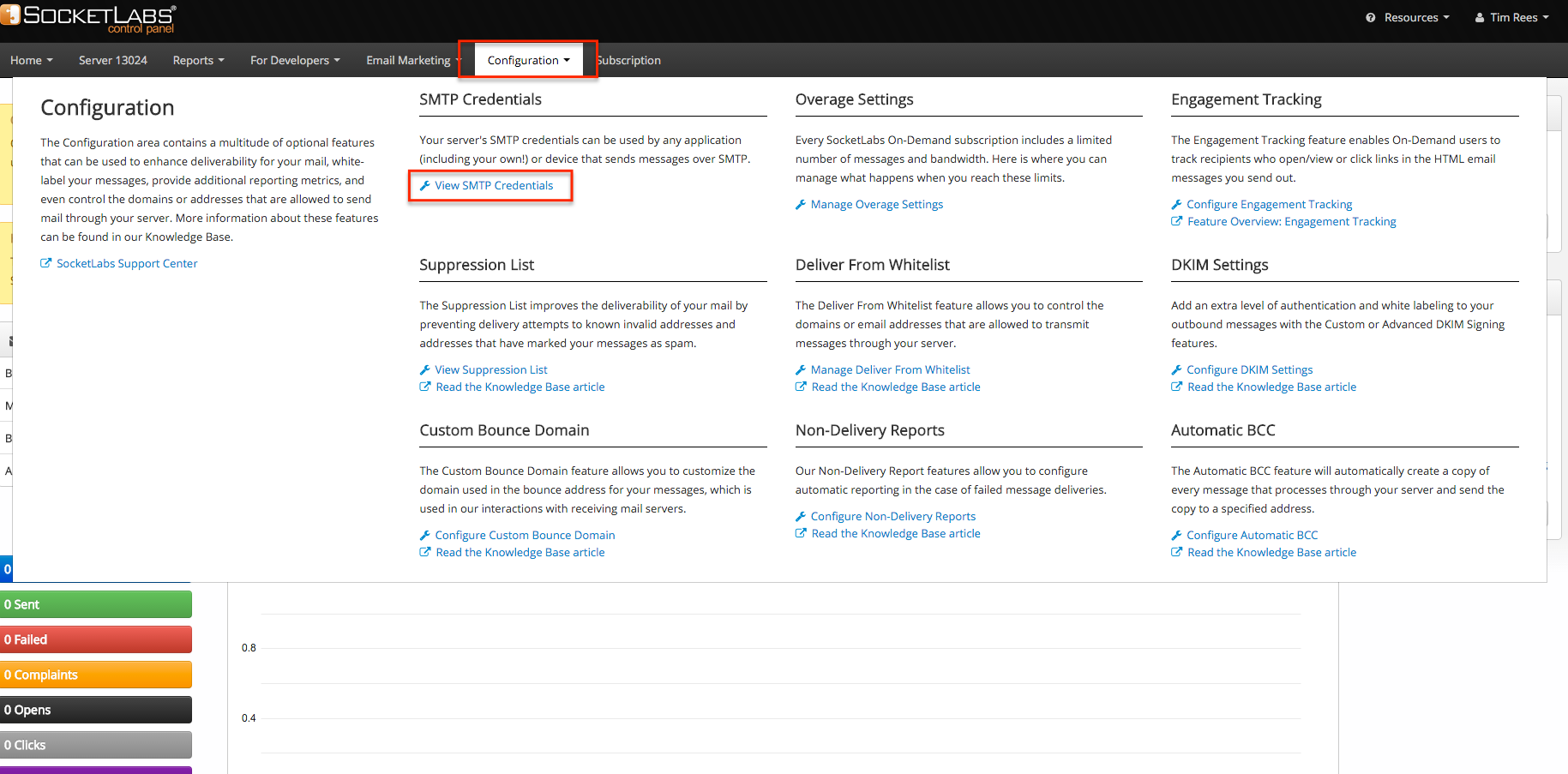Viewport: 1568px width, 774px height.
Task: Click wrench icon beside Manage Deliver From Whitelist
Action: (x=801, y=369)
